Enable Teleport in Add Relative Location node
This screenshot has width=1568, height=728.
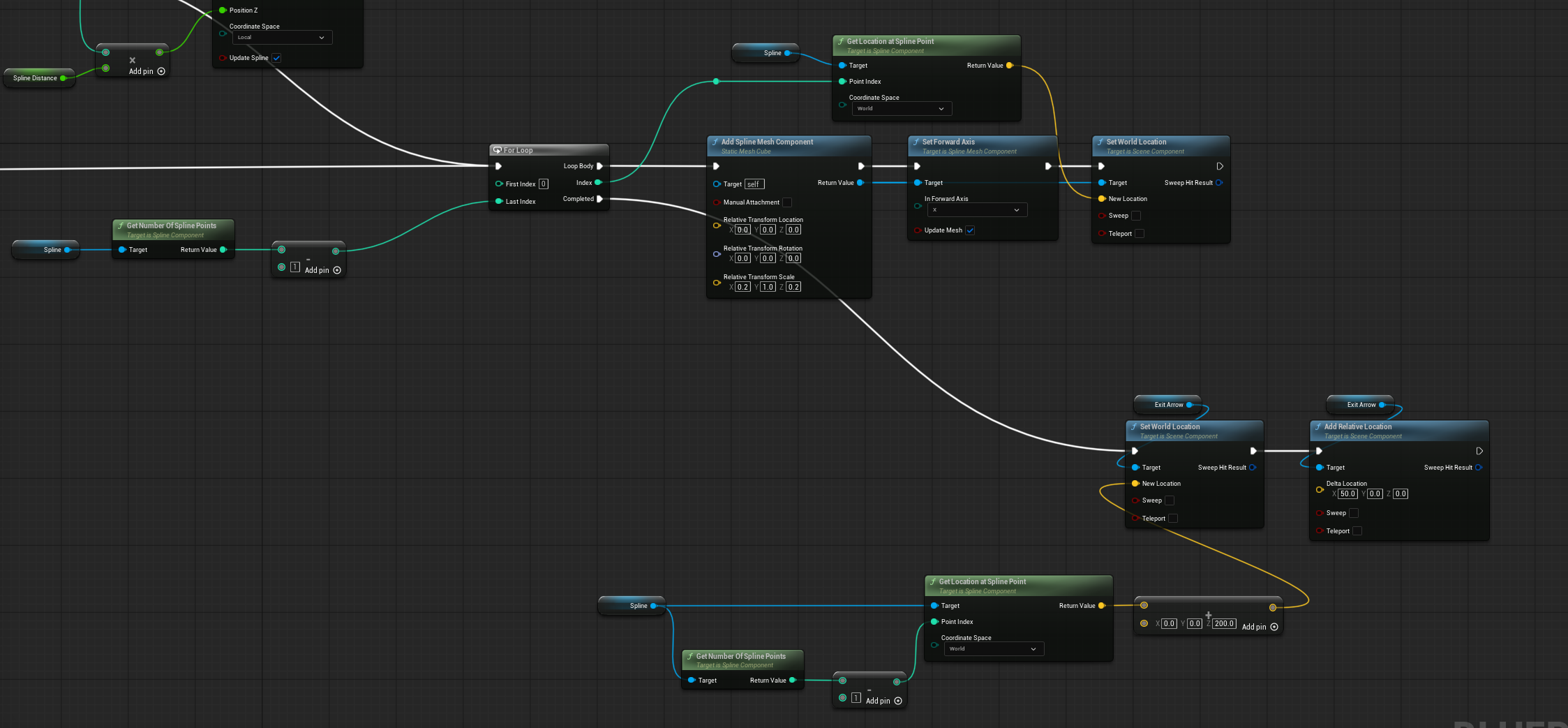pyautogui.click(x=1357, y=531)
